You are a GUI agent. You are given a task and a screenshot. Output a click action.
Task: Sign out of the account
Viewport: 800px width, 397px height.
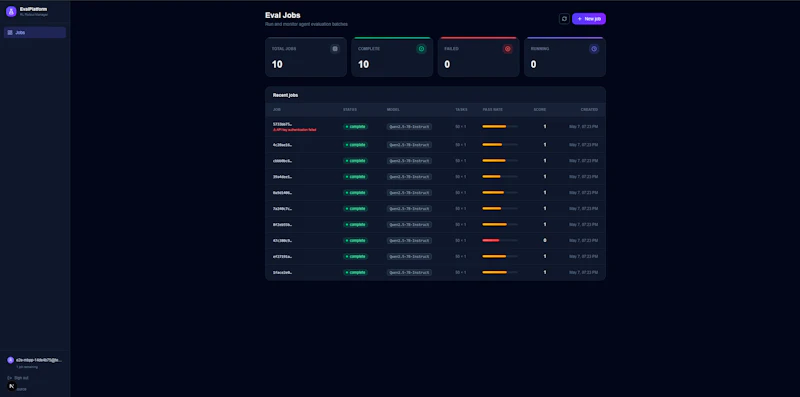(18, 378)
